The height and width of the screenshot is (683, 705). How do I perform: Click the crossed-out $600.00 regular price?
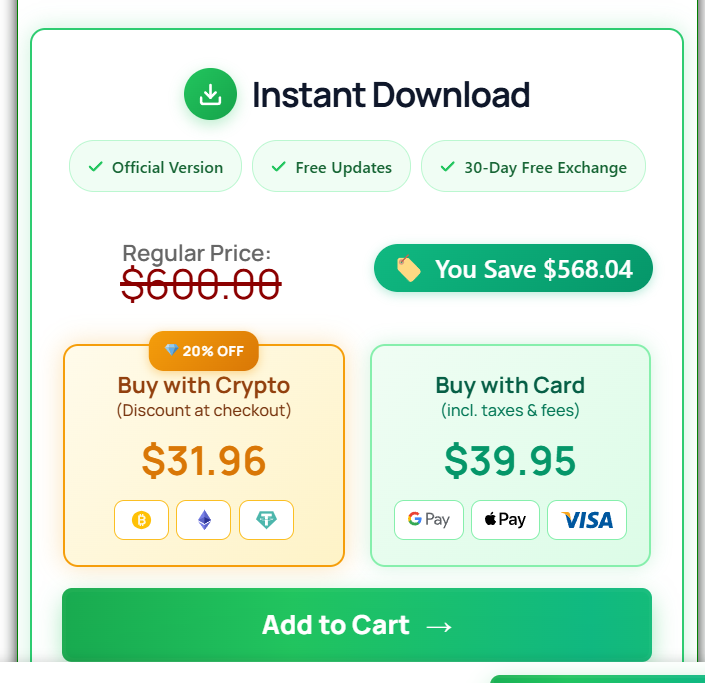tap(200, 286)
